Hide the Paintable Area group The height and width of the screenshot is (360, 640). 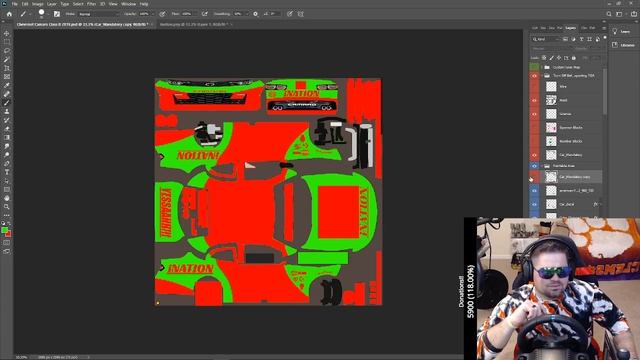click(534, 166)
